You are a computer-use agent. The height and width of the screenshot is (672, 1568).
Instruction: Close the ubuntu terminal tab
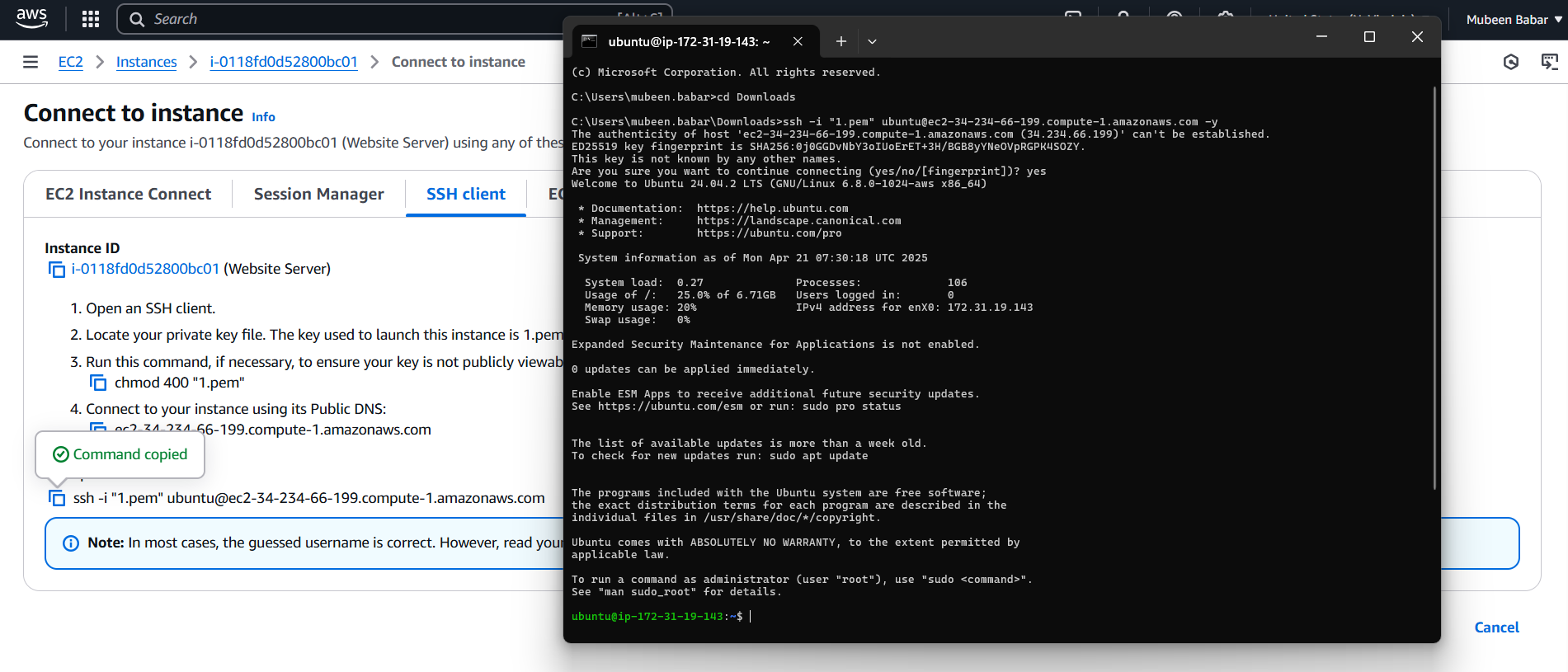coord(798,41)
